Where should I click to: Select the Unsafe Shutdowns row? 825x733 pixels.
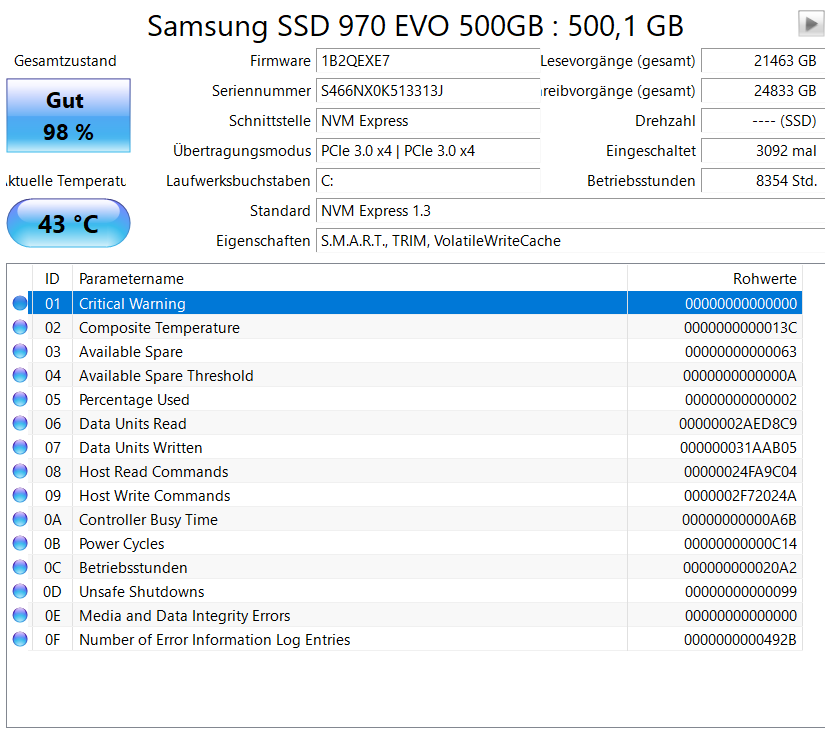coord(405,591)
